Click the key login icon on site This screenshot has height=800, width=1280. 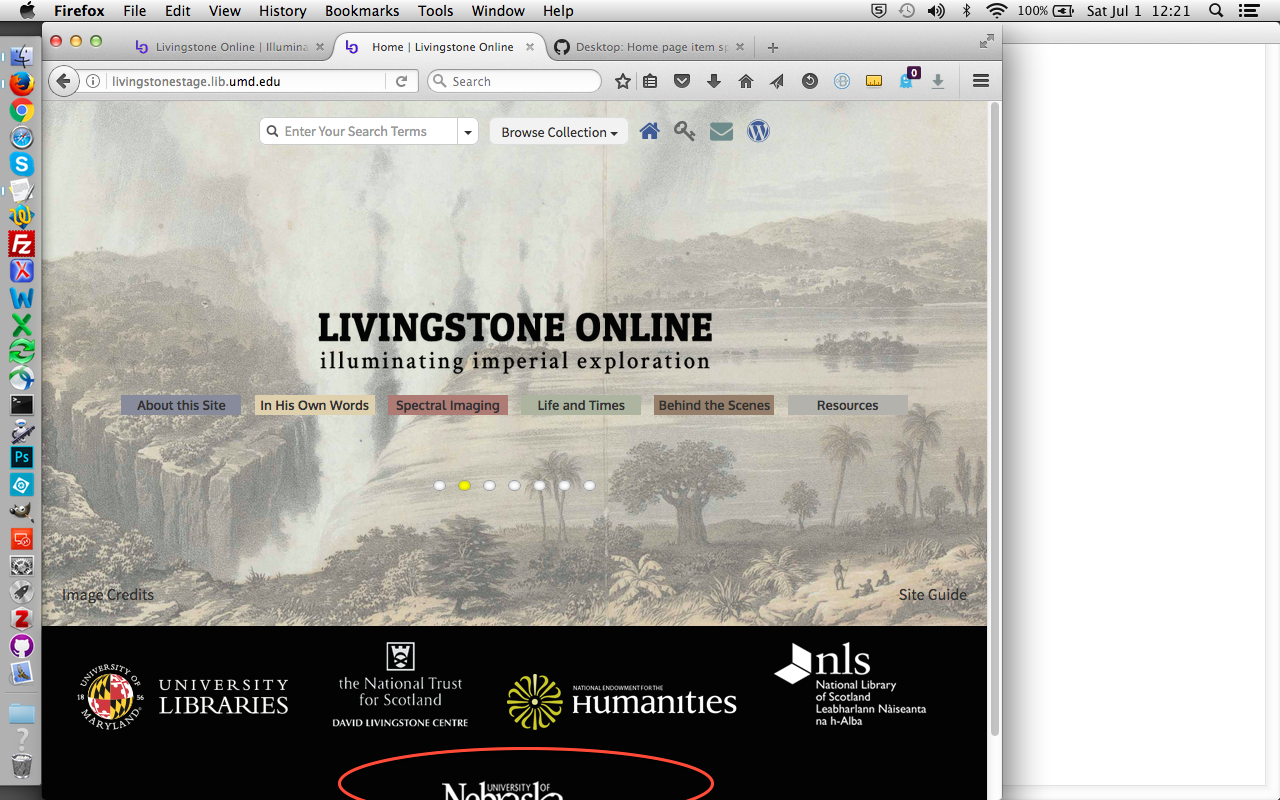click(x=685, y=131)
